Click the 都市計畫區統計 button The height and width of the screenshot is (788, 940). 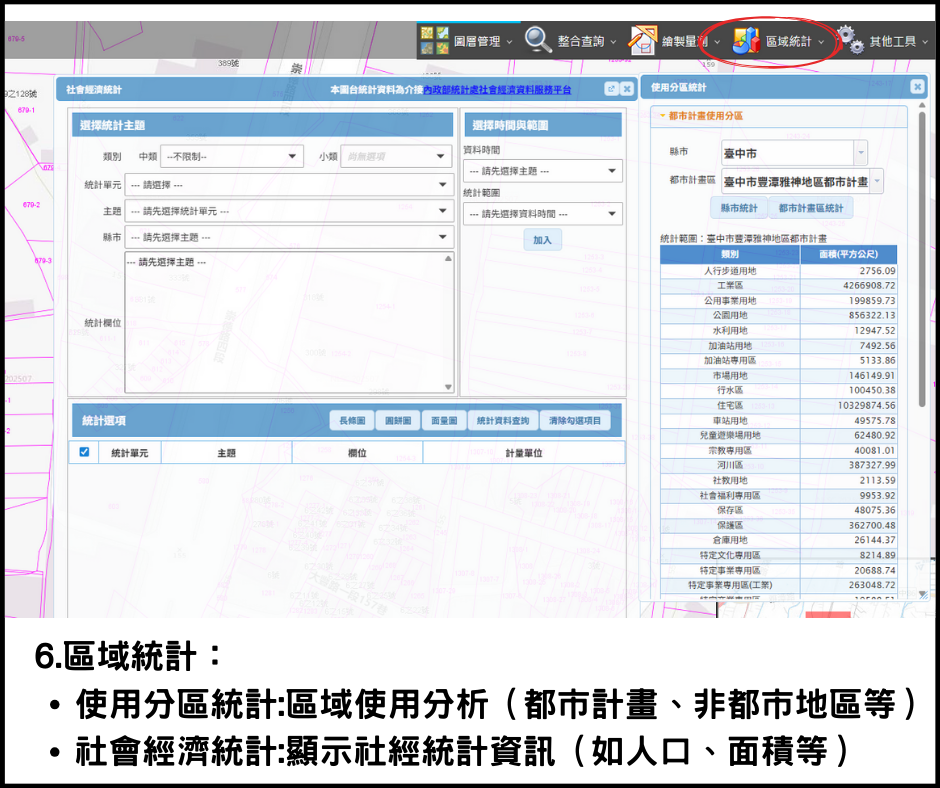tap(810, 209)
